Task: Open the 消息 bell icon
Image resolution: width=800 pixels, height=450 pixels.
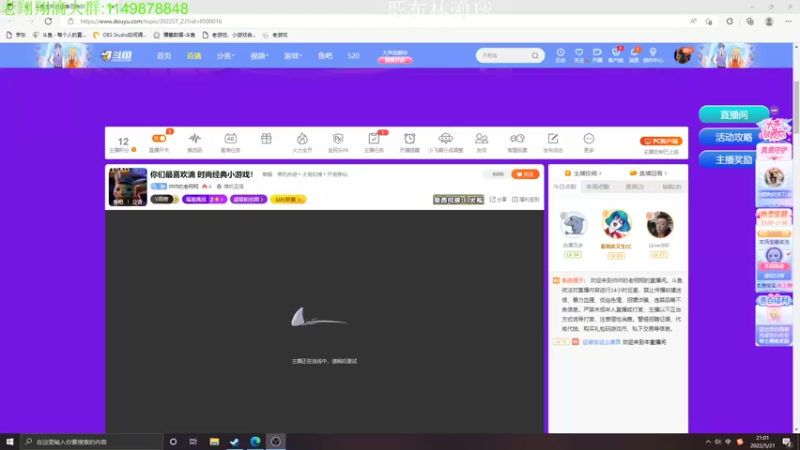Action: pyautogui.click(x=634, y=55)
